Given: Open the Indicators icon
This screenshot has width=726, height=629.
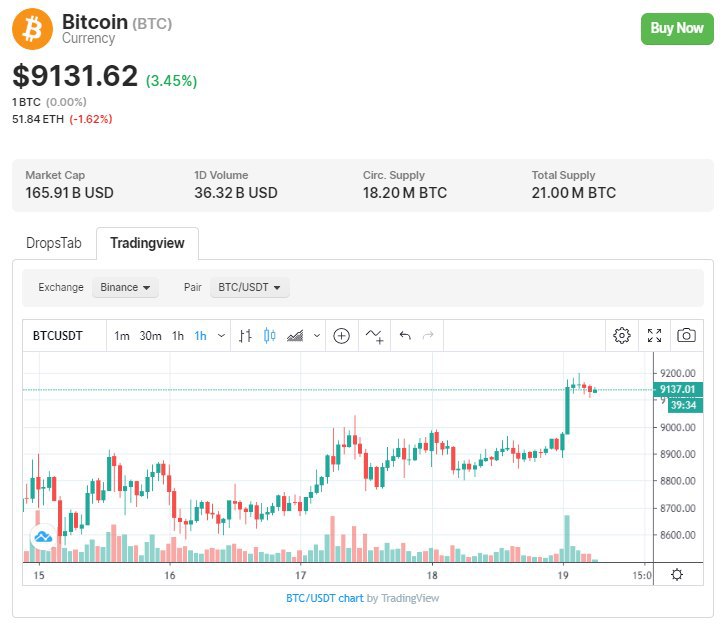Looking at the screenshot, I should point(374,336).
